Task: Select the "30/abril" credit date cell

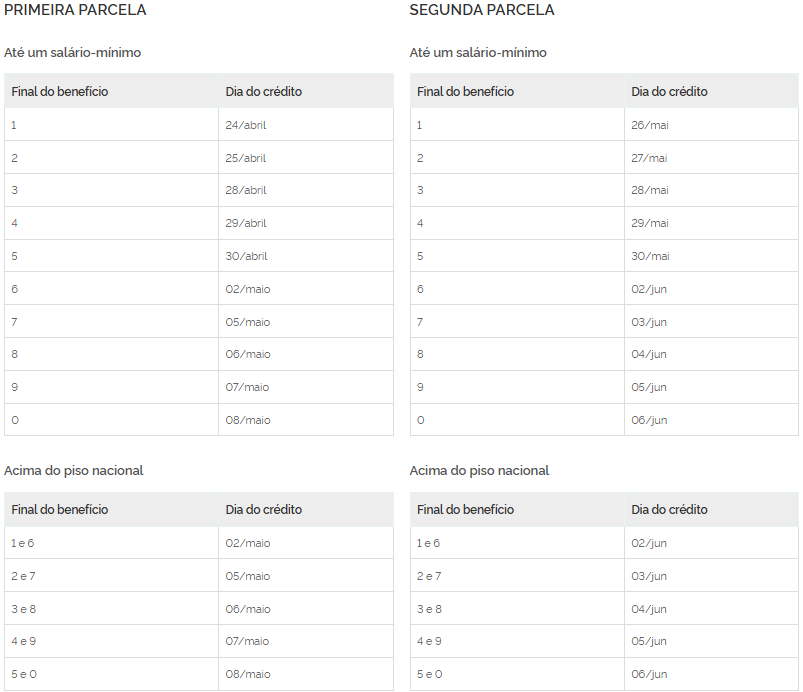Action: pos(246,256)
